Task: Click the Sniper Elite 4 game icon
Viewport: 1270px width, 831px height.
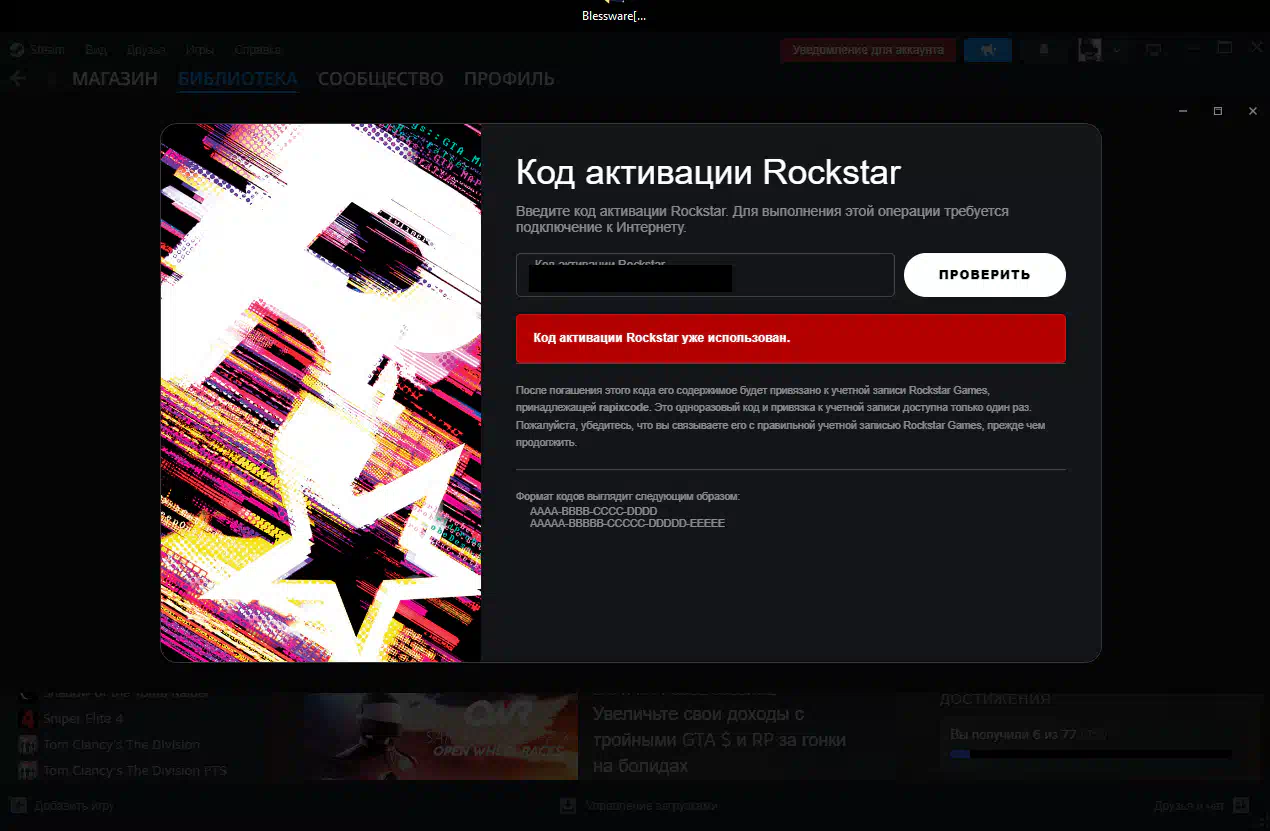Action: [x=27, y=719]
